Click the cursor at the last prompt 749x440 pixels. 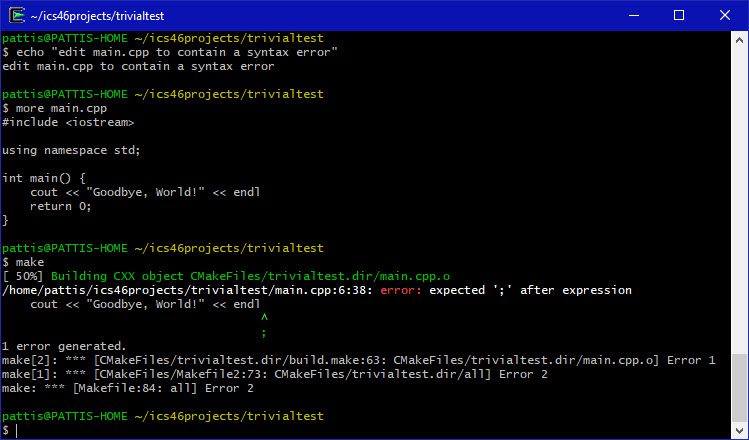(x=17, y=430)
